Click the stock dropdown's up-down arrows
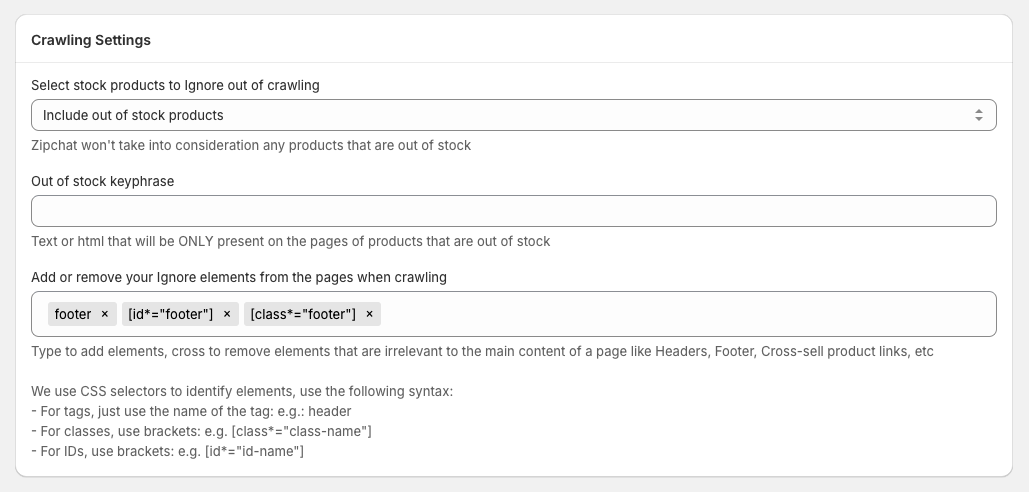Screen dimensions: 1029x492 [x=979, y=115]
